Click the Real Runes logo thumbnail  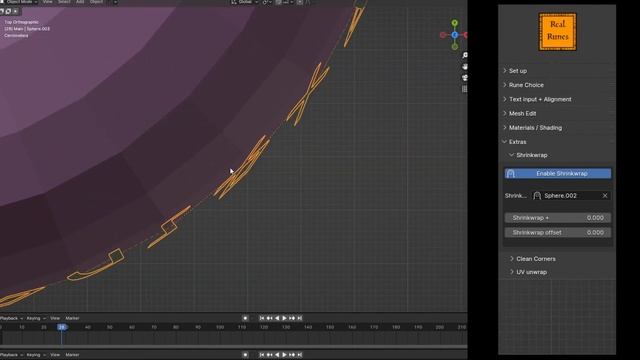click(558, 32)
